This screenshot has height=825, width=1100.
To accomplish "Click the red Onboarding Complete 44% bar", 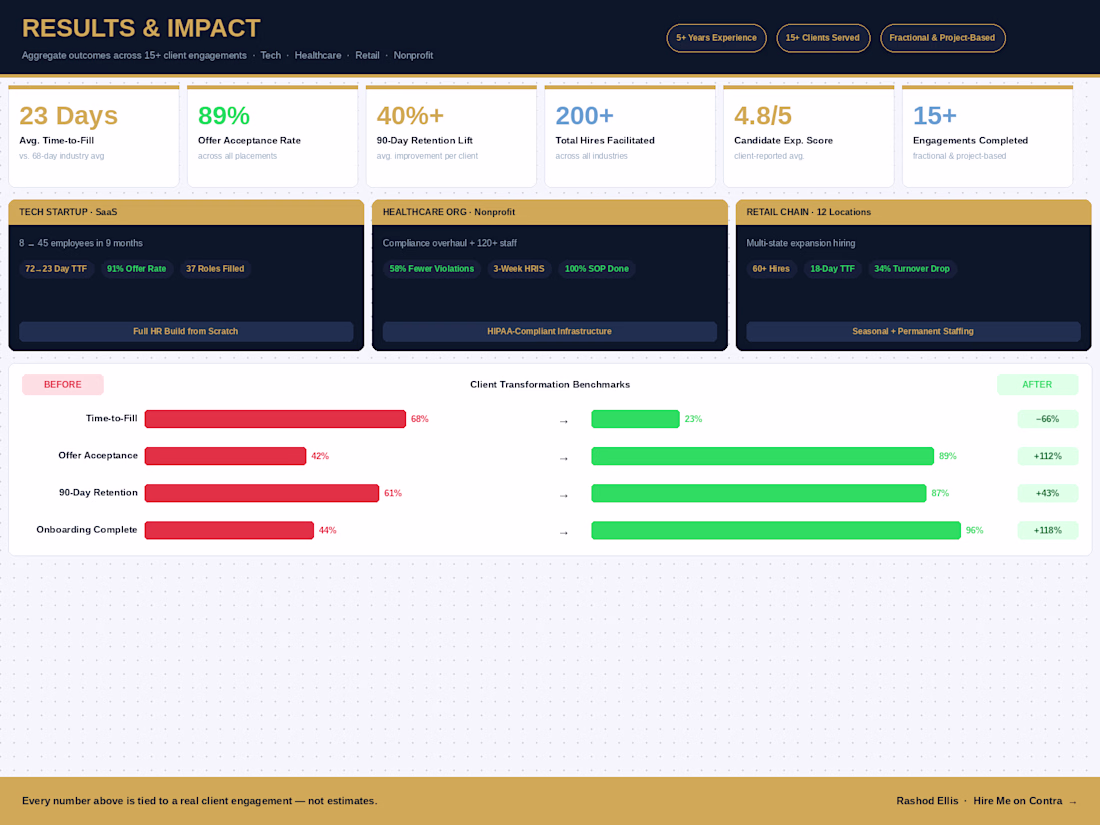I will click(229, 530).
